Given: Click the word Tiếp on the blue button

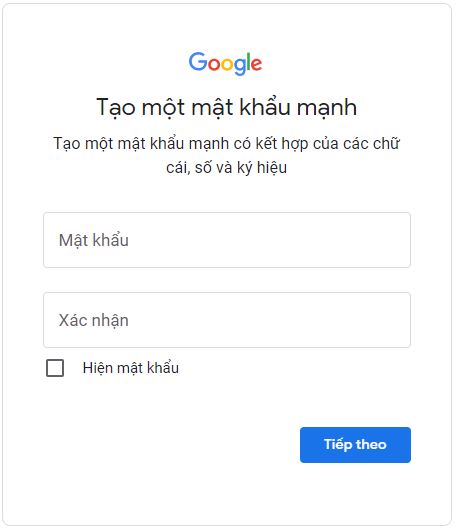Looking at the screenshot, I should click(338, 444).
